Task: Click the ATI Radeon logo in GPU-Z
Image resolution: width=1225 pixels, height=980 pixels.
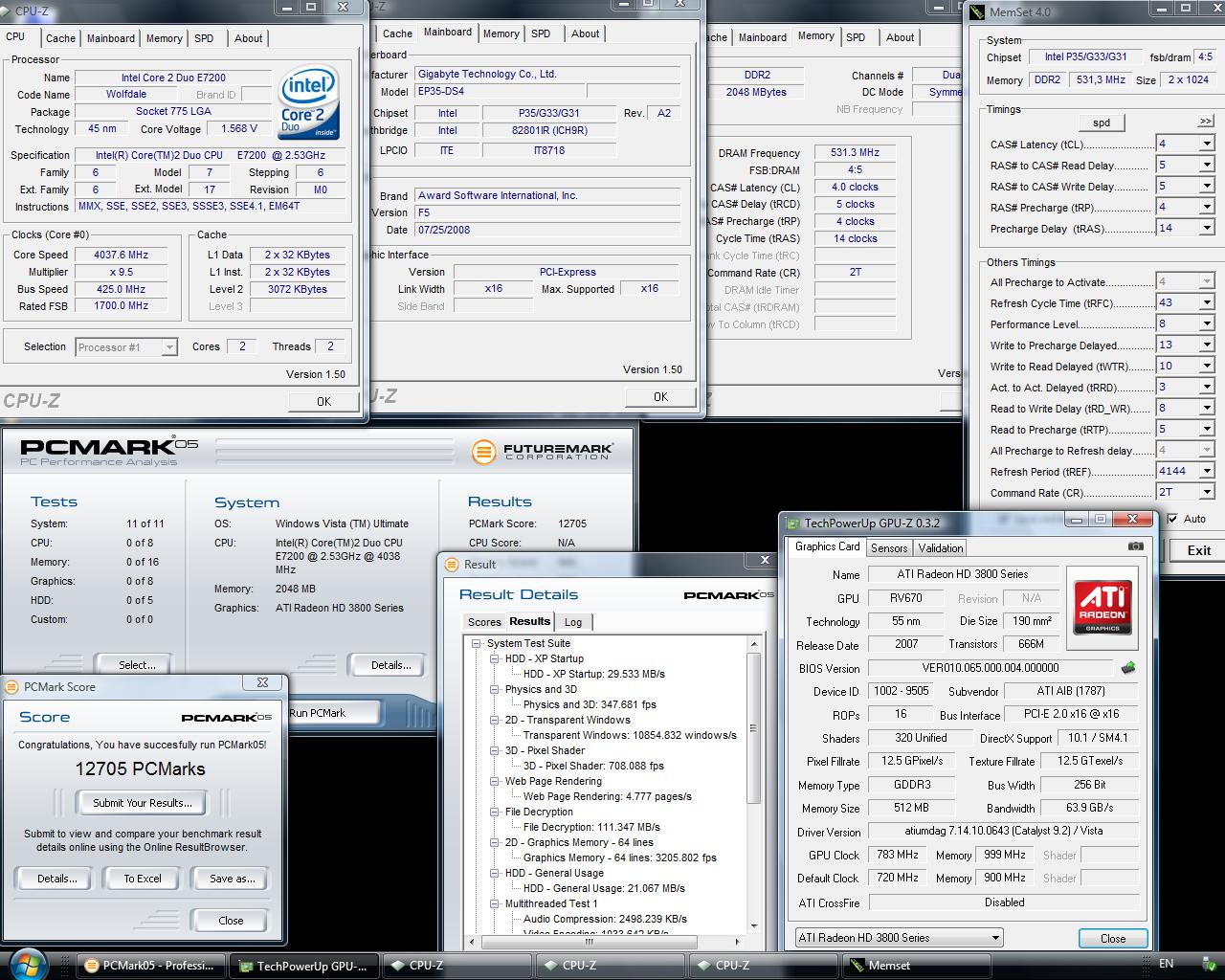Action: [x=1102, y=606]
